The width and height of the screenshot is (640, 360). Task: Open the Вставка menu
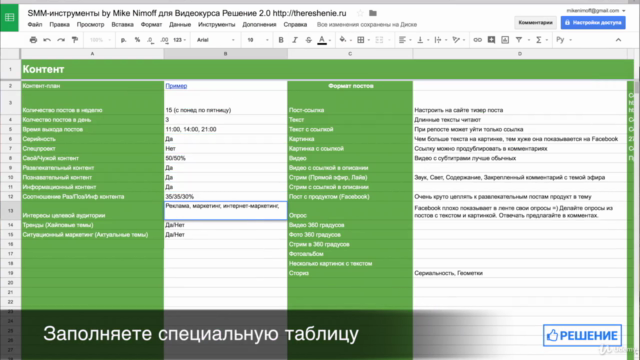click(122, 24)
